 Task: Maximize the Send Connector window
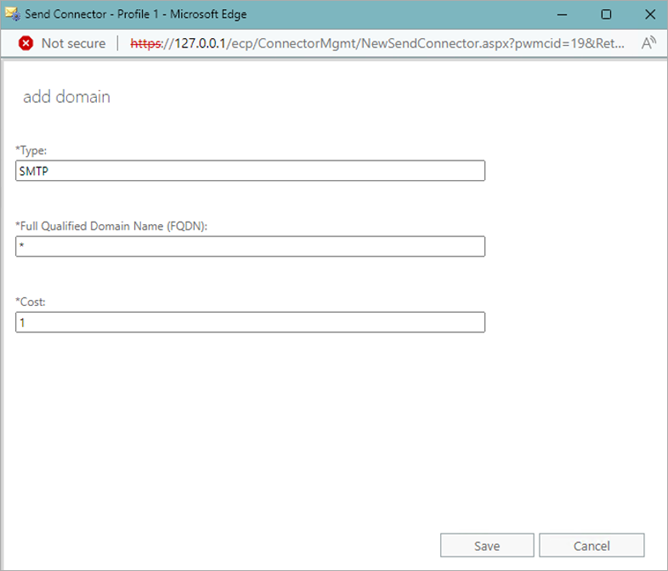[x=606, y=15]
